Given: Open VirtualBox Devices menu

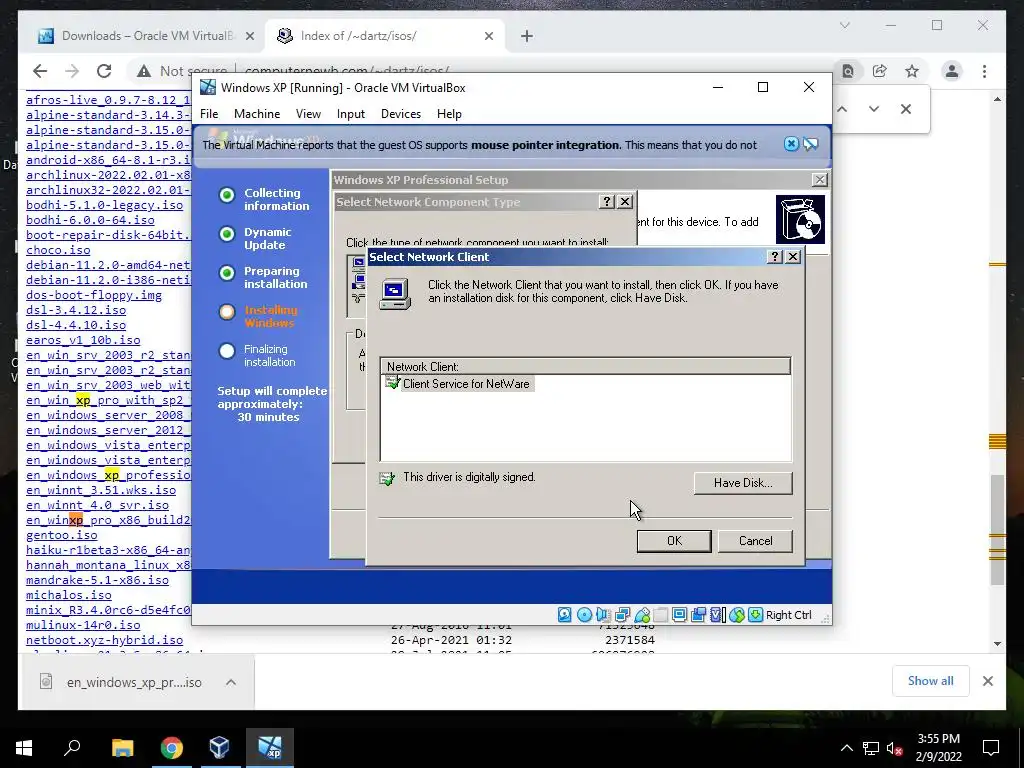Looking at the screenshot, I should pyautogui.click(x=400, y=114).
